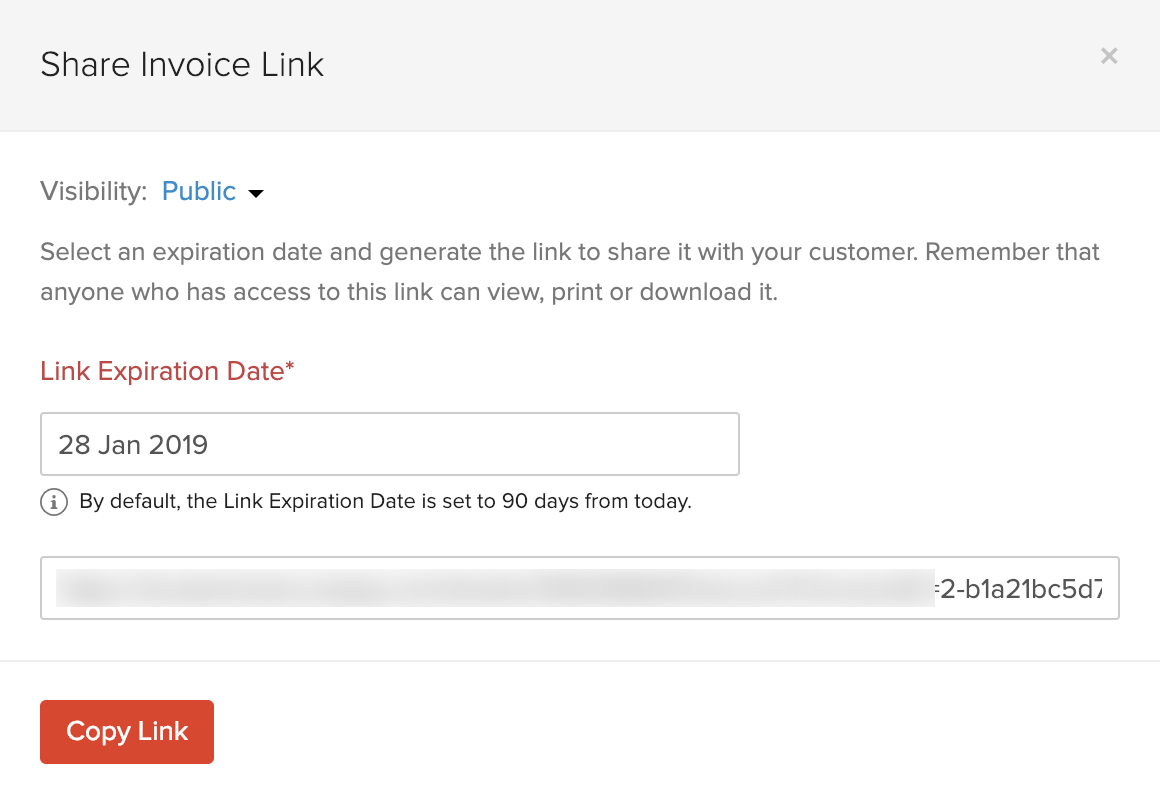
Task: Click the expiration date instruction paragraph
Action: [x=570, y=252]
